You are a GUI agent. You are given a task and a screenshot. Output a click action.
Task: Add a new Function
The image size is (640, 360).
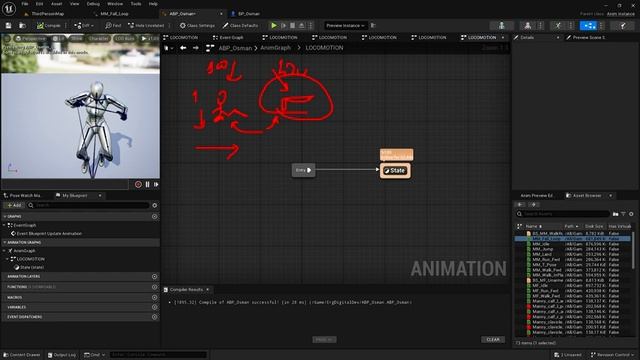point(155,287)
